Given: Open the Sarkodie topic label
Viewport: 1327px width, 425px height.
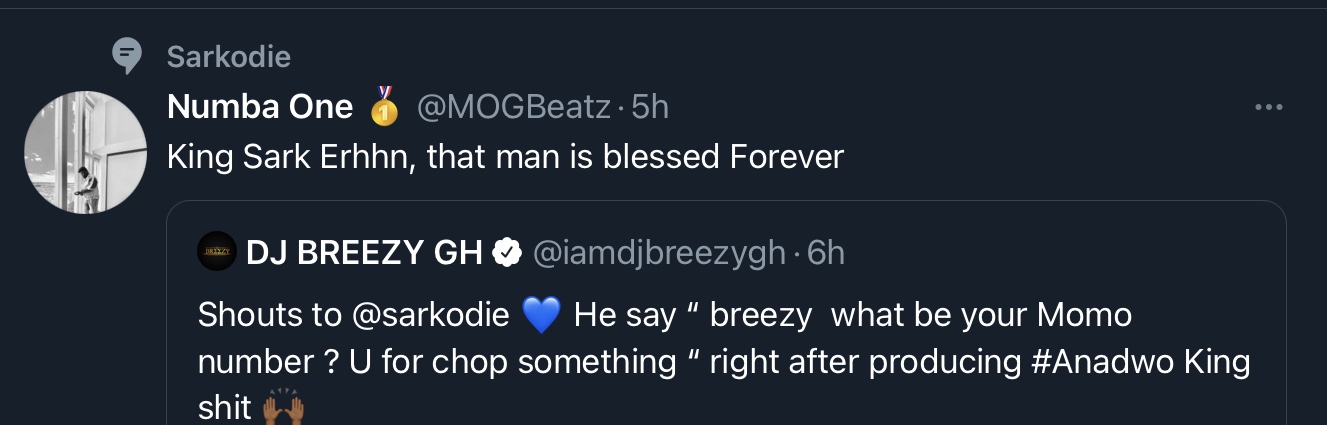Looking at the screenshot, I should (228, 57).
